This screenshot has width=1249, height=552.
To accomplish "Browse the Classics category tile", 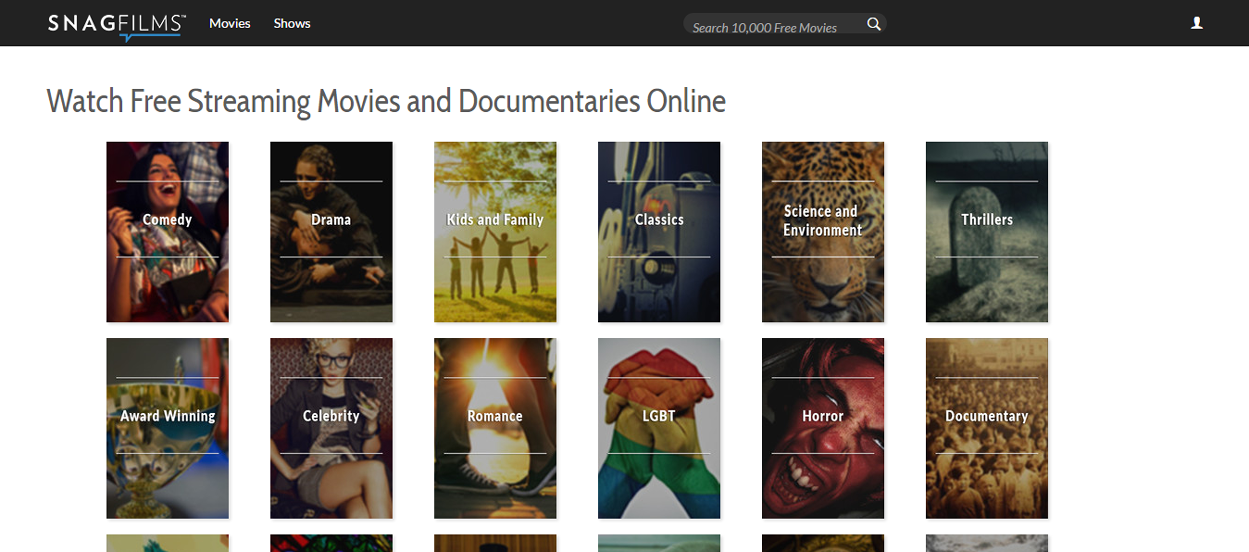I will point(659,232).
